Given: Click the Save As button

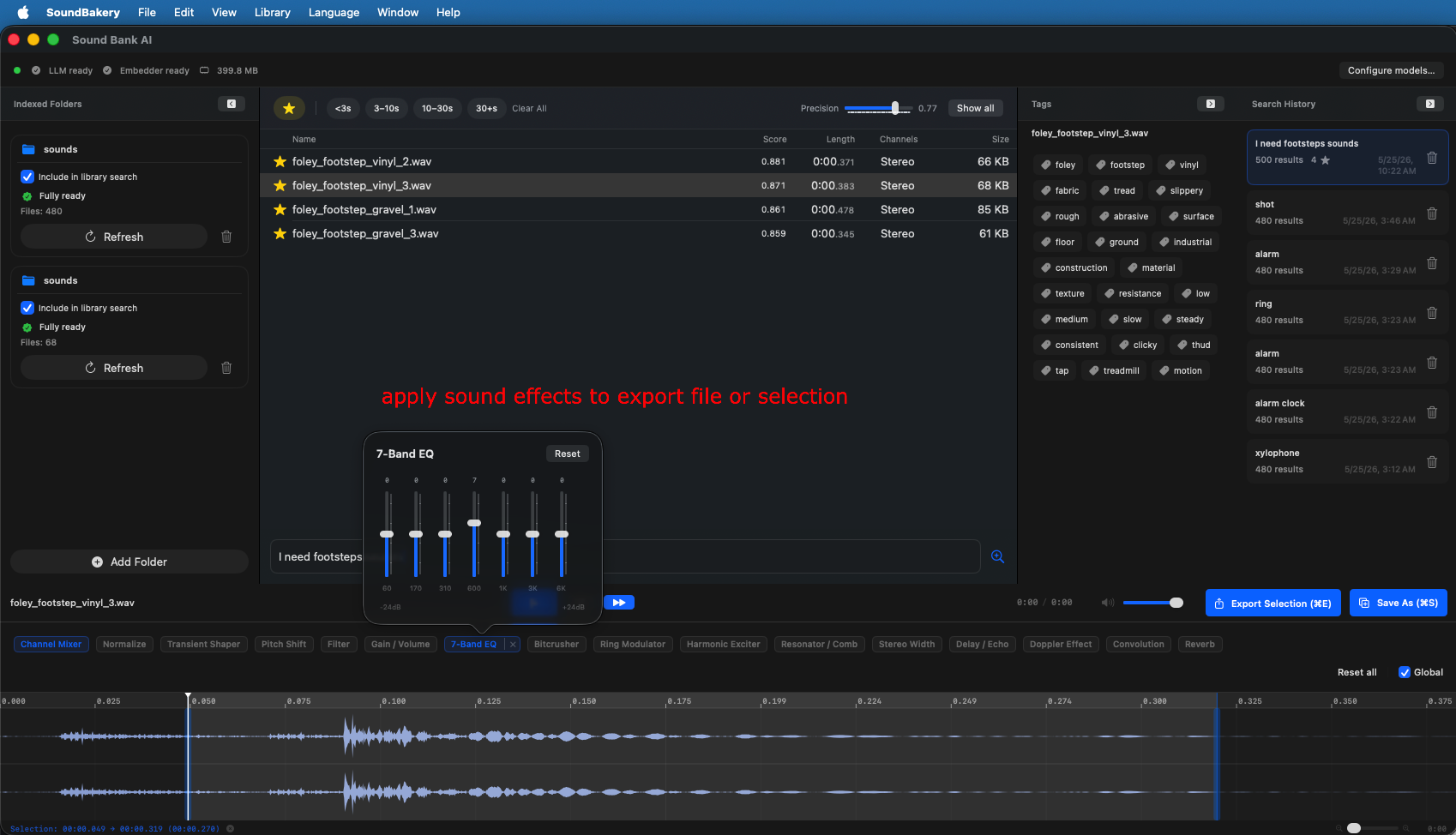Looking at the screenshot, I should point(1399,603).
